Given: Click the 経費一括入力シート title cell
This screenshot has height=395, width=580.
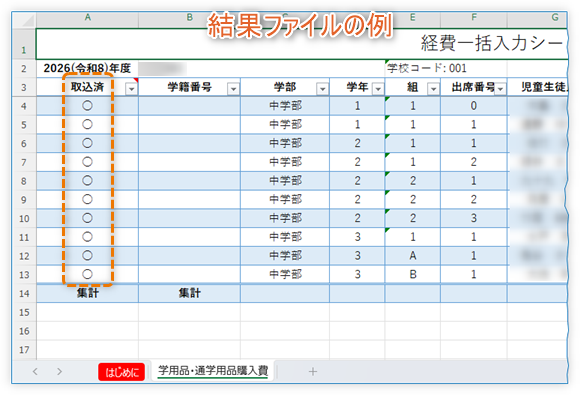Looking at the screenshot, I should point(301,44).
